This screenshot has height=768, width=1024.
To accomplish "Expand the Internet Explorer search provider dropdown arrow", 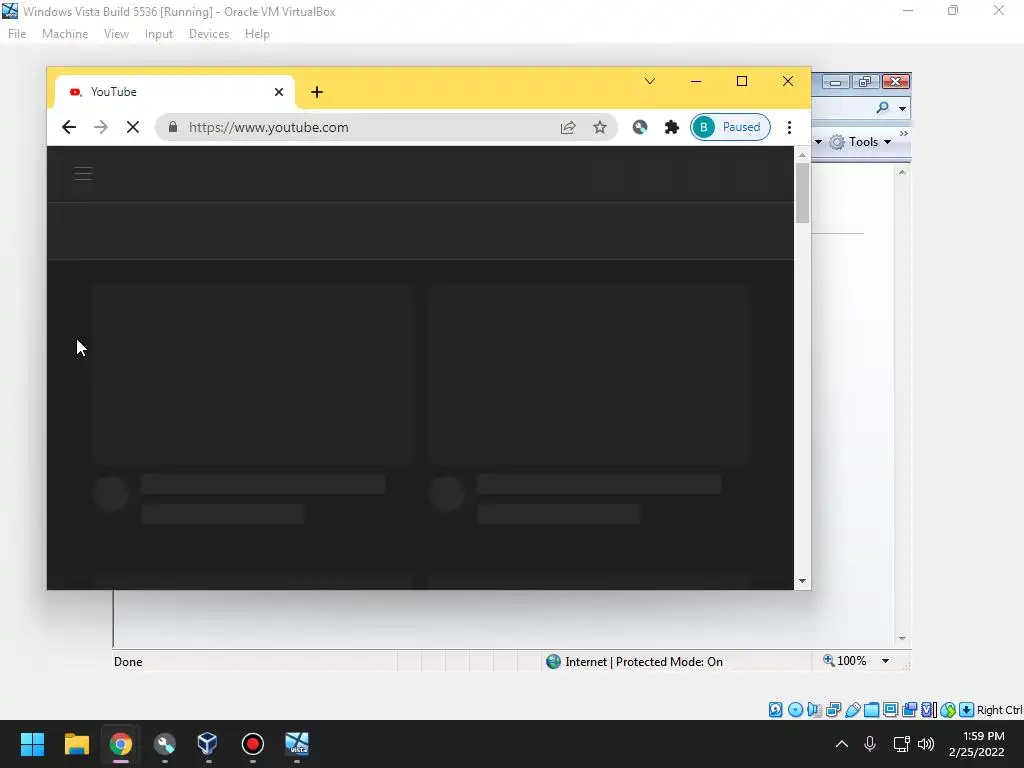I will [x=902, y=108].
